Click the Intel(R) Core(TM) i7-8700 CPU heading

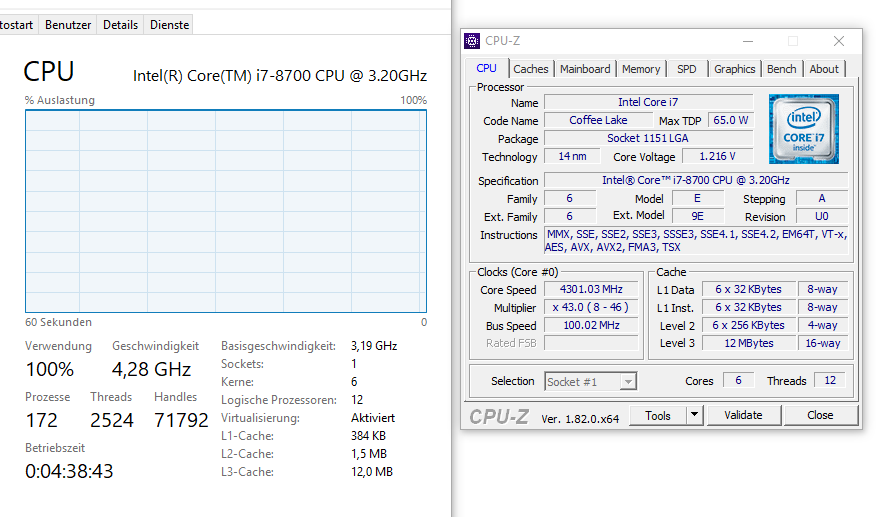coord(280,76)
